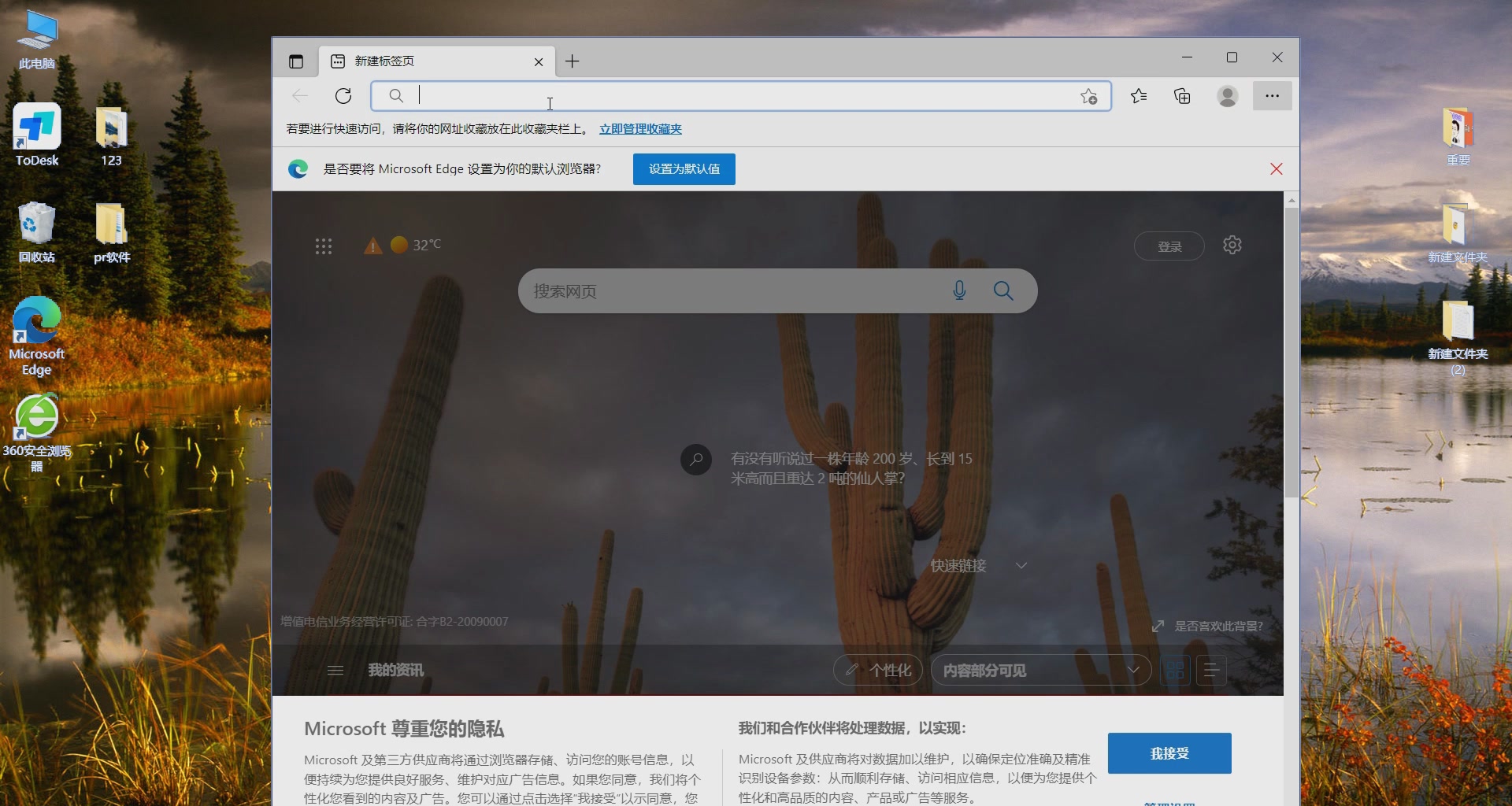Select the 重要 folder on desktop
Screen dimensions: 1512x806
pyautogui.click(x=1458, y=135)
